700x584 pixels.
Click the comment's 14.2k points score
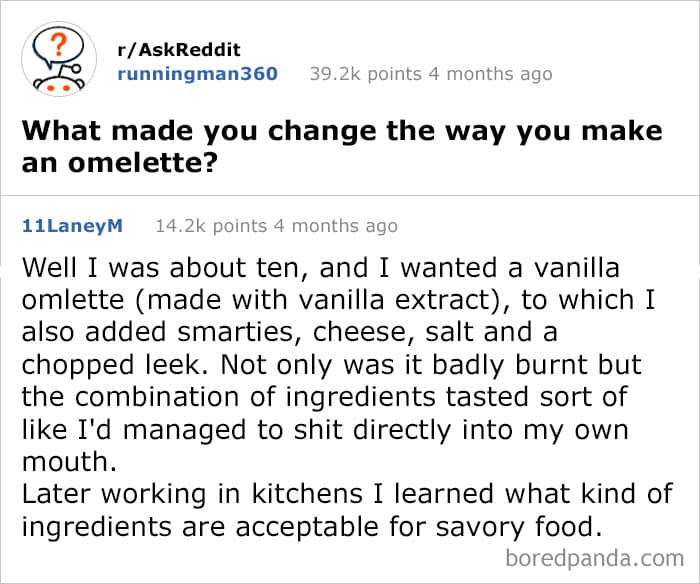209,226
